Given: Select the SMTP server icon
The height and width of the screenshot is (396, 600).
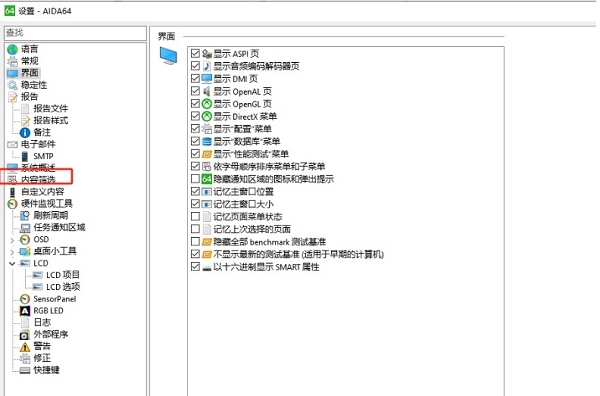Looking at the screenshot, I should tap(24, 156).
